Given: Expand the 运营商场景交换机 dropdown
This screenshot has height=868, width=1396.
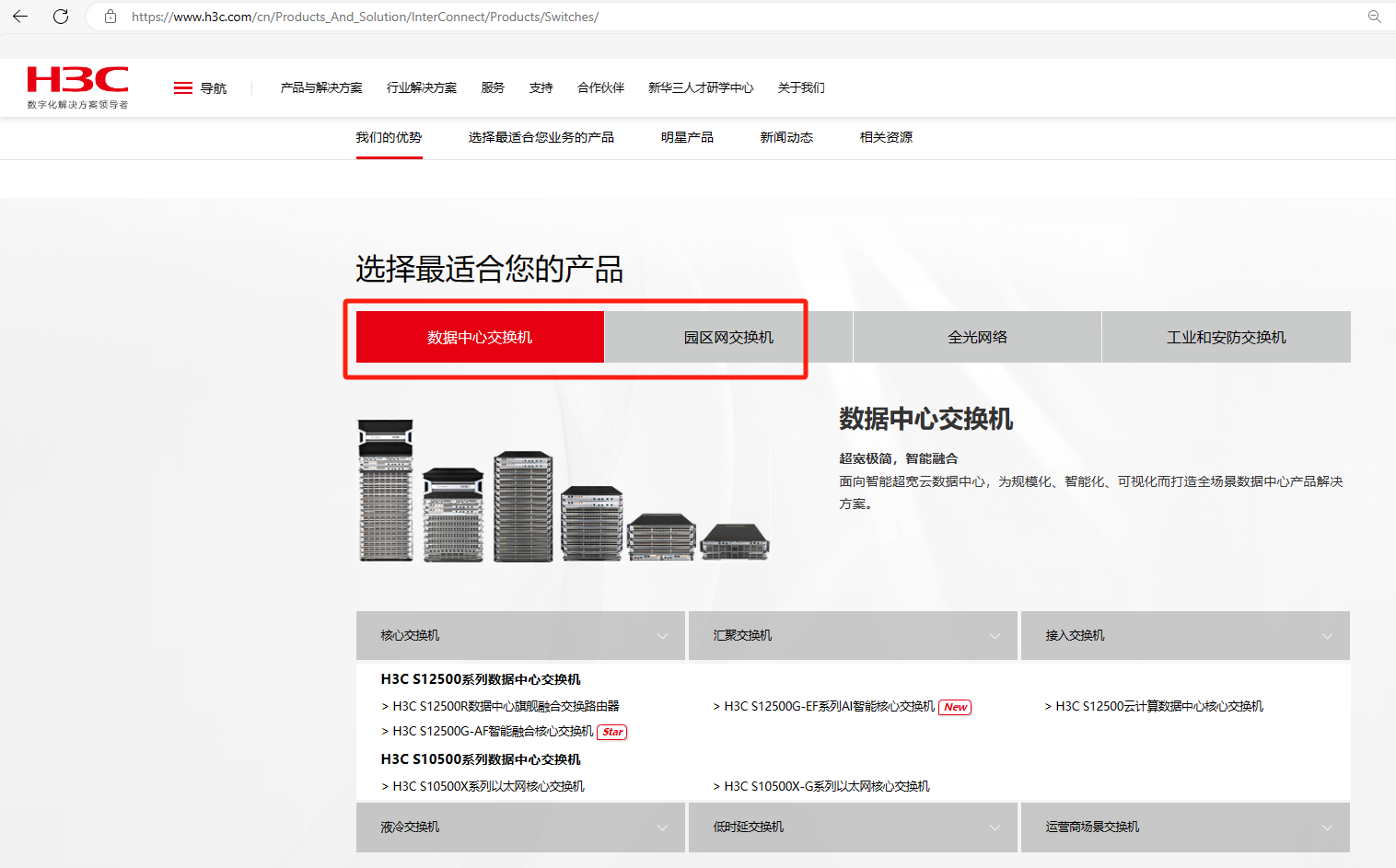Looking at the screenshot, I should (x=1185, y=827).
